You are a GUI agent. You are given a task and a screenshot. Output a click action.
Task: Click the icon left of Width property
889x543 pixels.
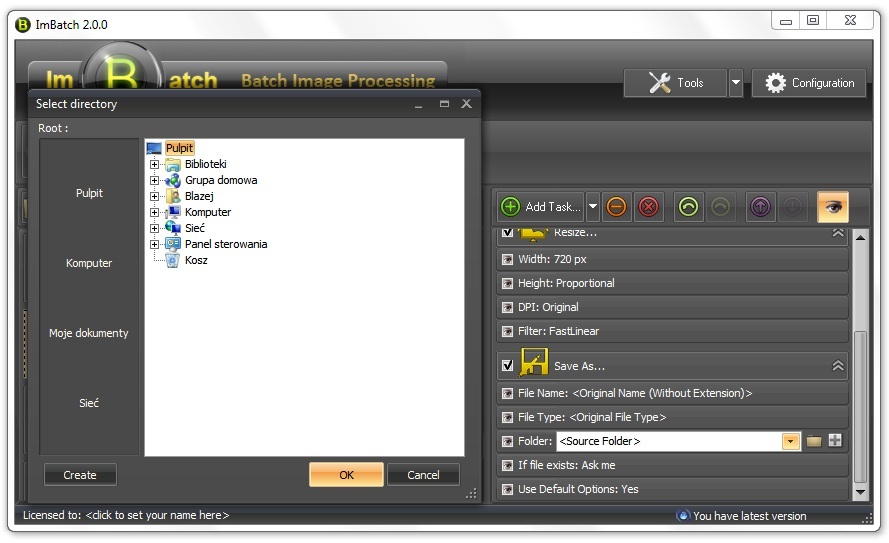pos(507,260)
